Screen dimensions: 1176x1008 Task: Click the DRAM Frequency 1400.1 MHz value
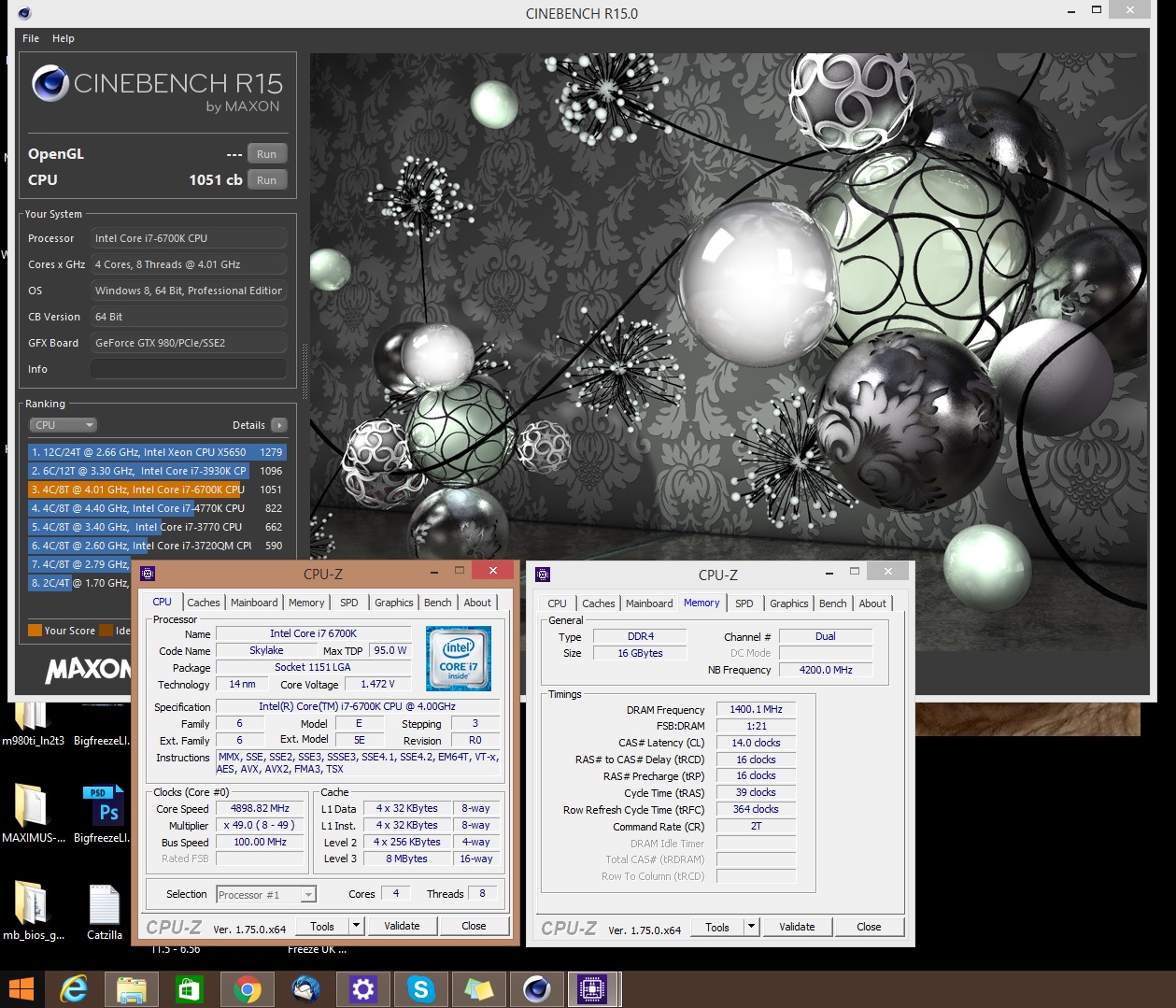tap(757, 709)
